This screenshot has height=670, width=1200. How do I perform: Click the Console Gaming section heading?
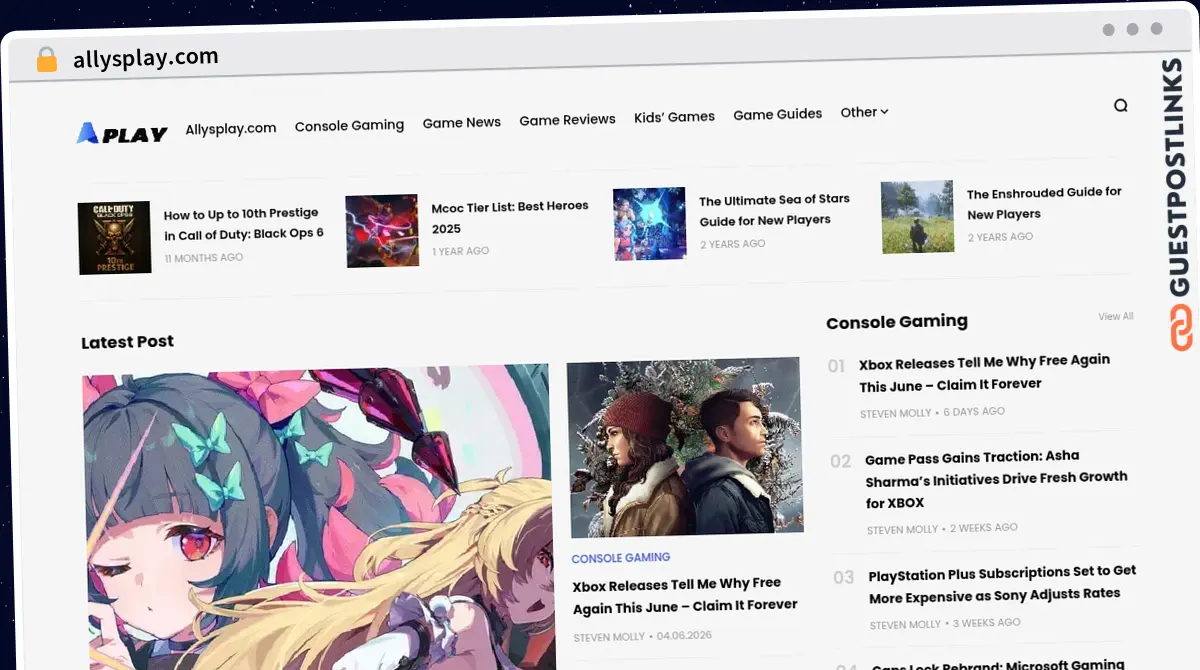897,322
